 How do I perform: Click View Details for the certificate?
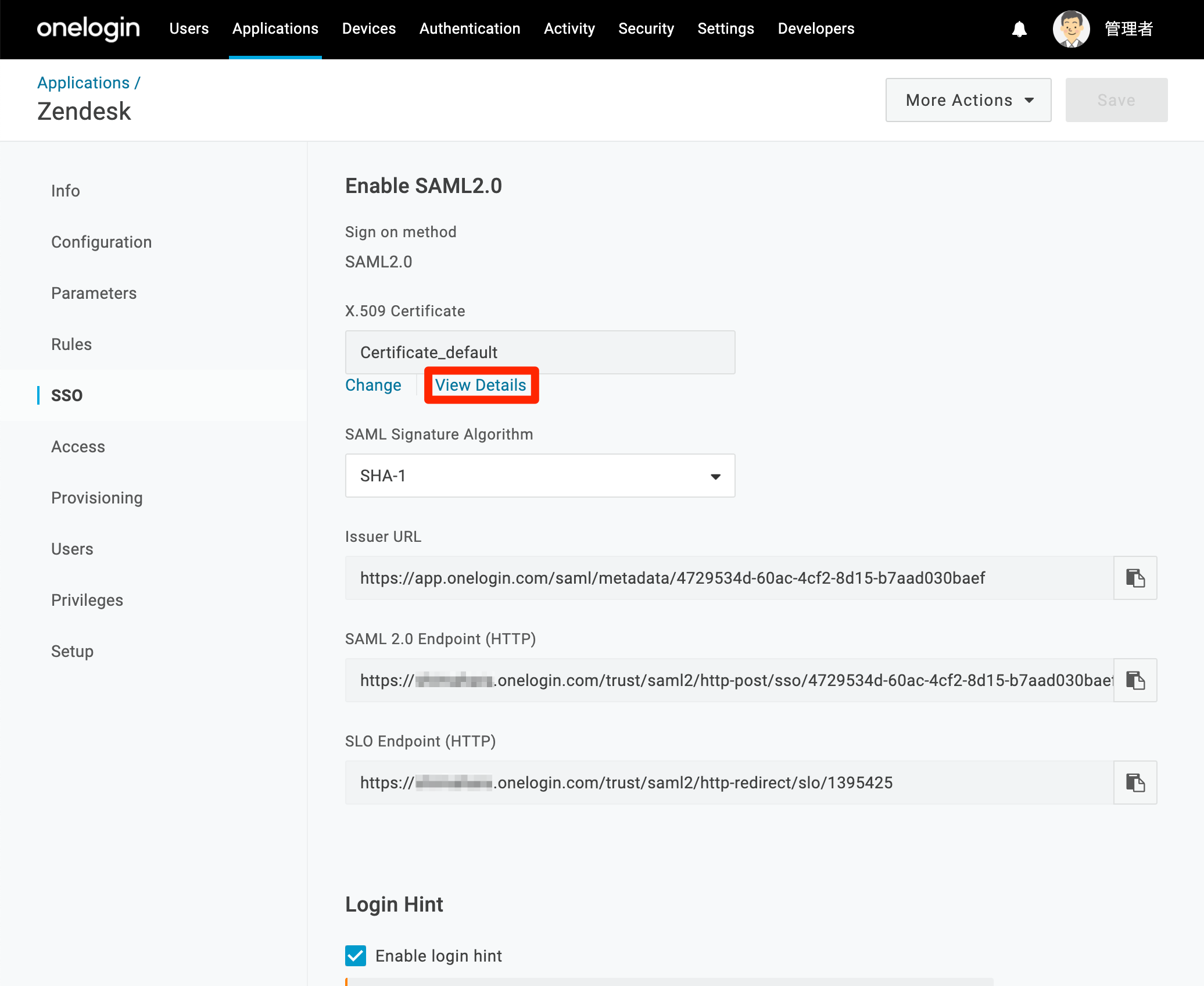pyautogui.click(x=481, y=385)
